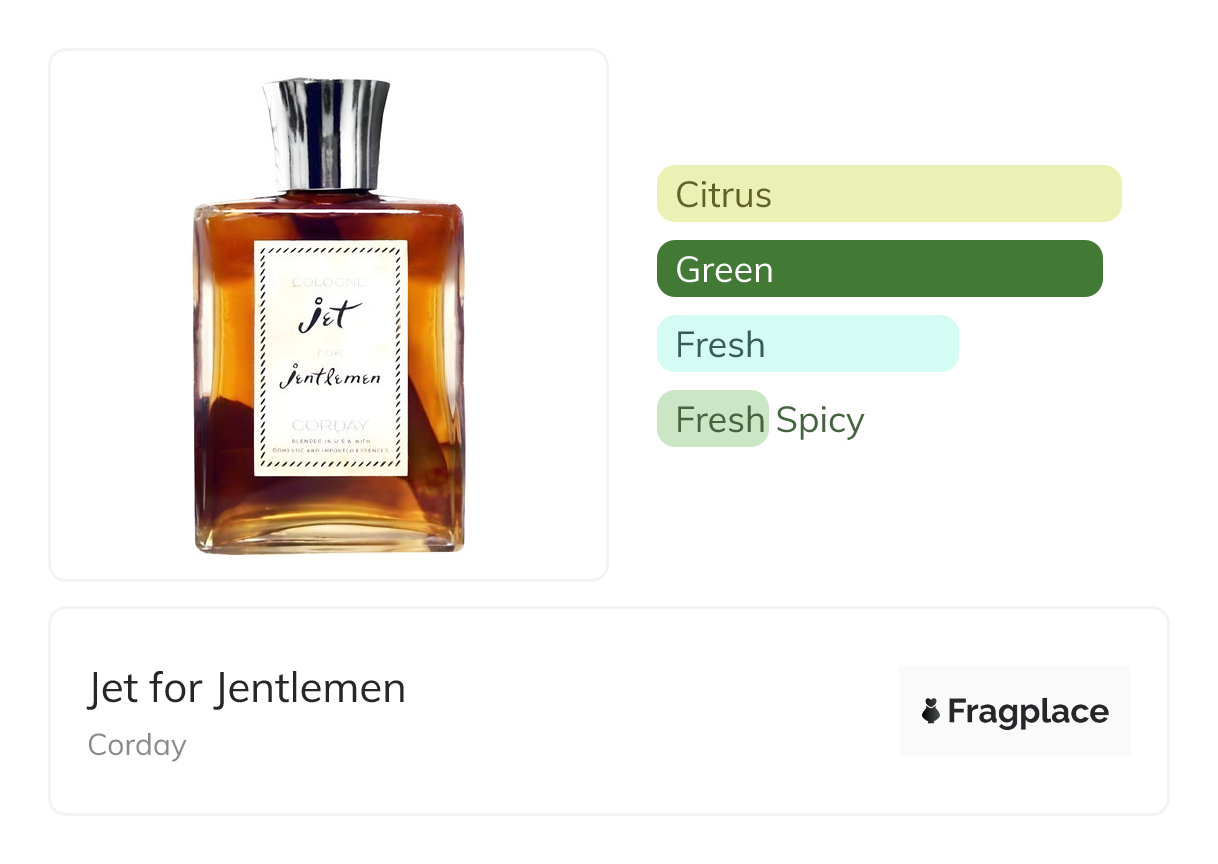Screen dimensions: 1218x864
Task: Click the light blue Fresh accord bar
Action: (x=808, y=344)
